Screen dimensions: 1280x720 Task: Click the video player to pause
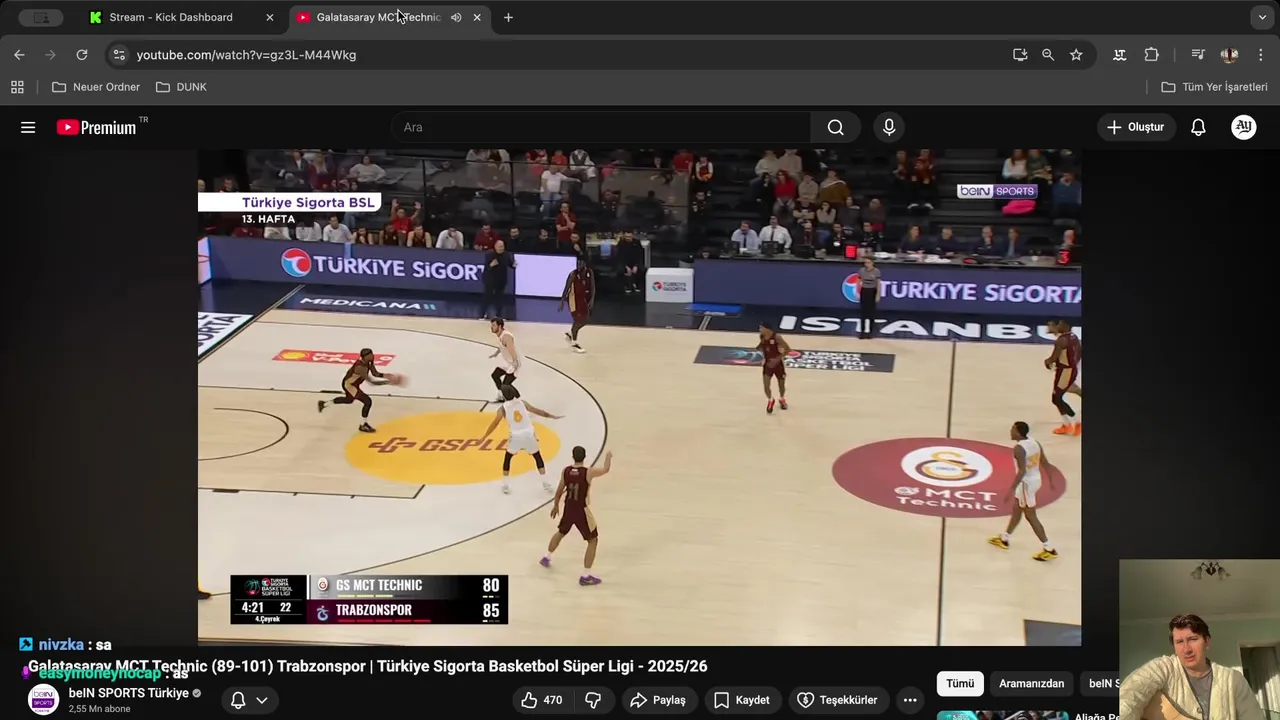pyautogui.click(x=639, y=398)
